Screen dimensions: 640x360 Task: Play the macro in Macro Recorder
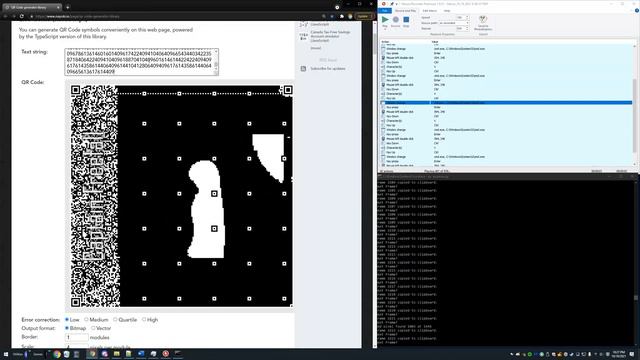point(385,21)
